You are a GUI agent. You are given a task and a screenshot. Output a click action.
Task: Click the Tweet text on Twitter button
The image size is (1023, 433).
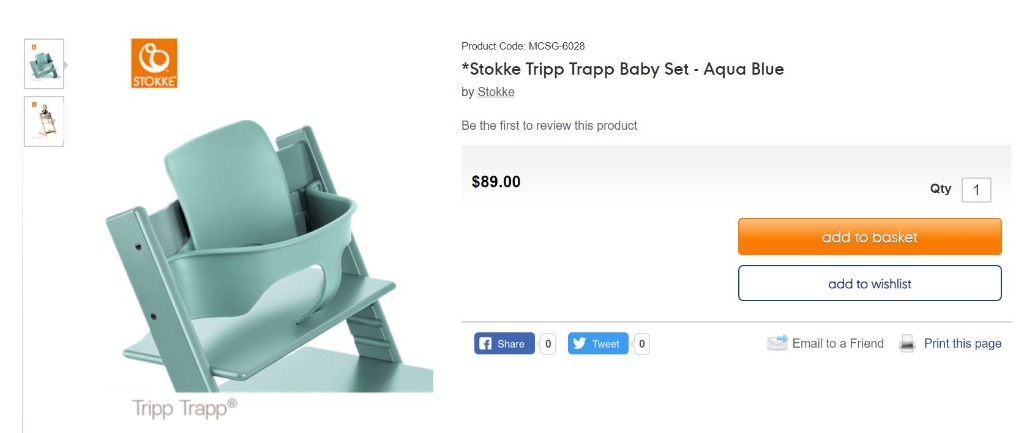tap(606, 344)
